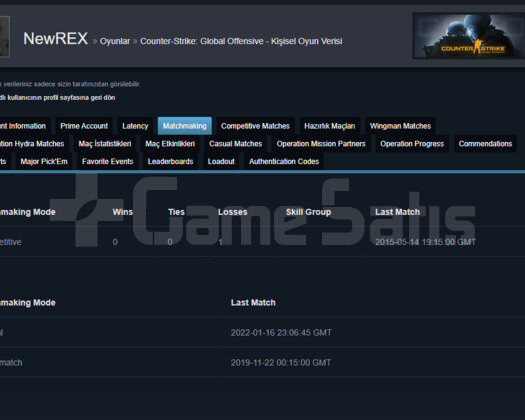Click the Losses column header
This screenshot has height=420, width=525.
point(233,212)
